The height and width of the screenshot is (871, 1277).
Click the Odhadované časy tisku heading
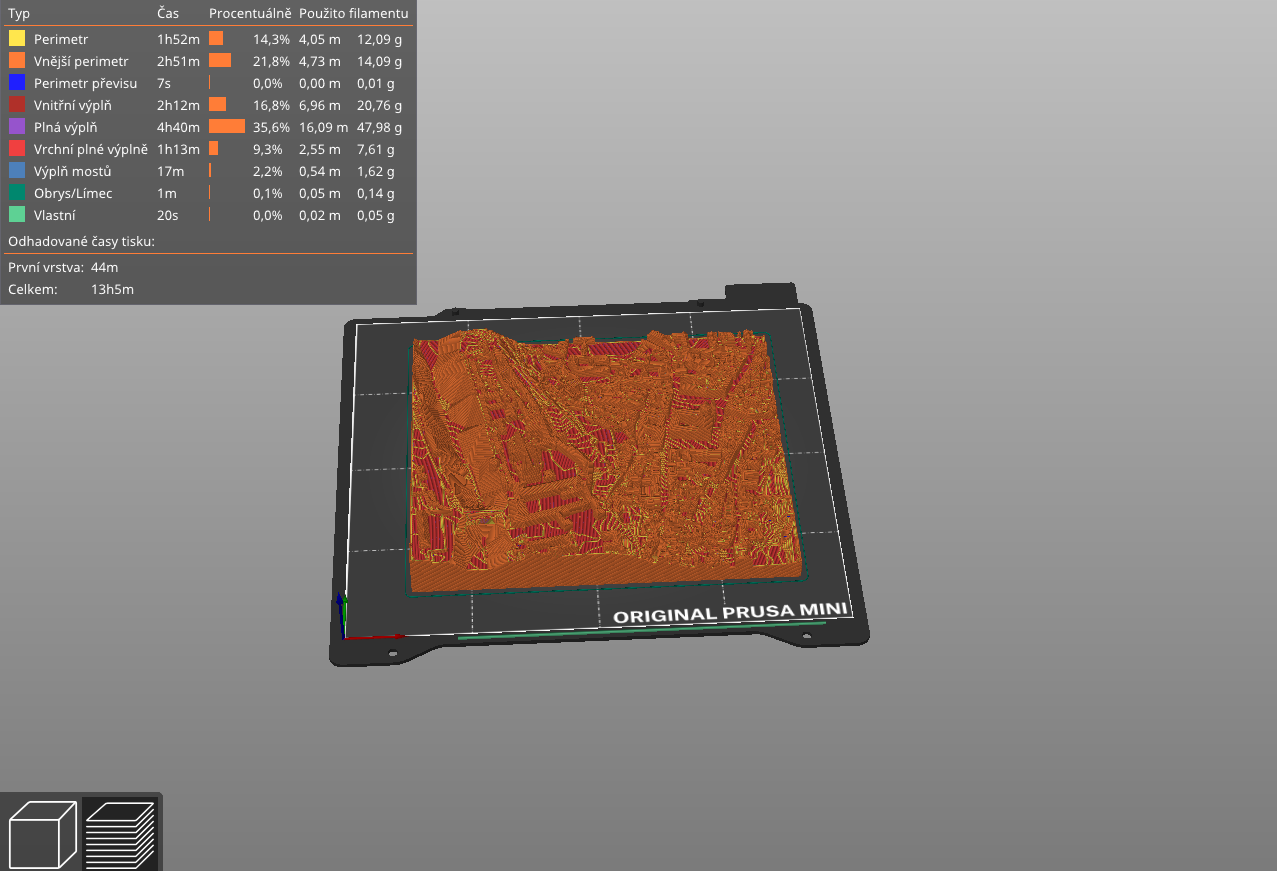point(81,241)
